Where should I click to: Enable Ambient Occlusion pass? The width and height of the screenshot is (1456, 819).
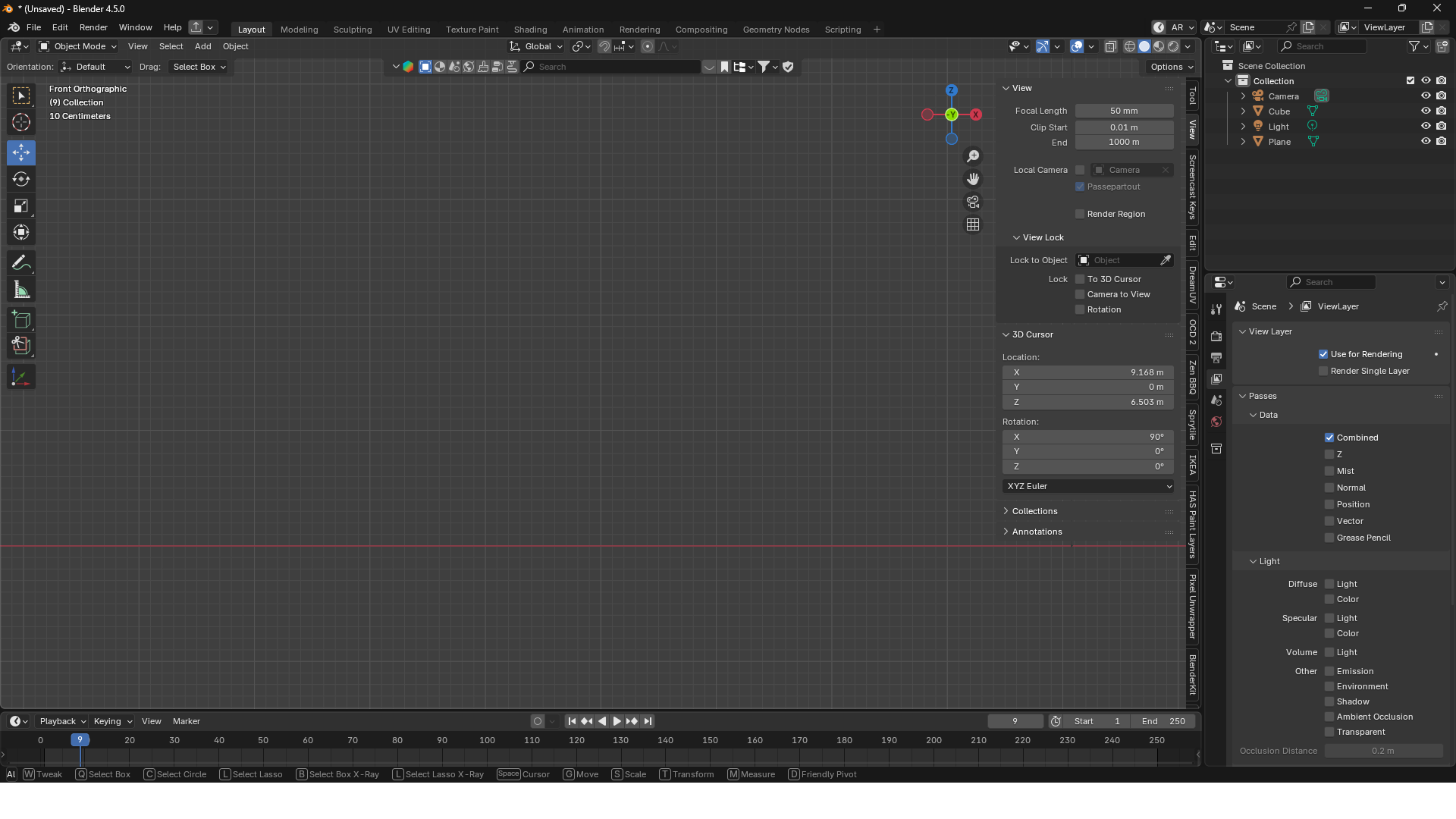(x=1329, y=717)
